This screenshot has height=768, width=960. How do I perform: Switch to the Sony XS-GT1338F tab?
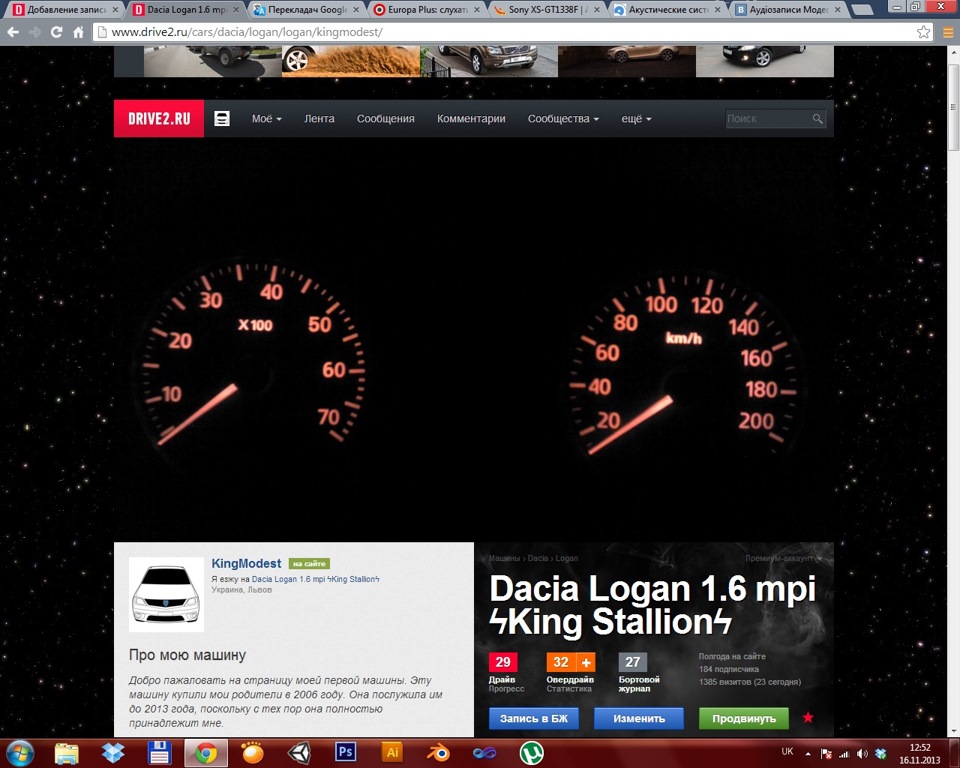coord(547,10)
